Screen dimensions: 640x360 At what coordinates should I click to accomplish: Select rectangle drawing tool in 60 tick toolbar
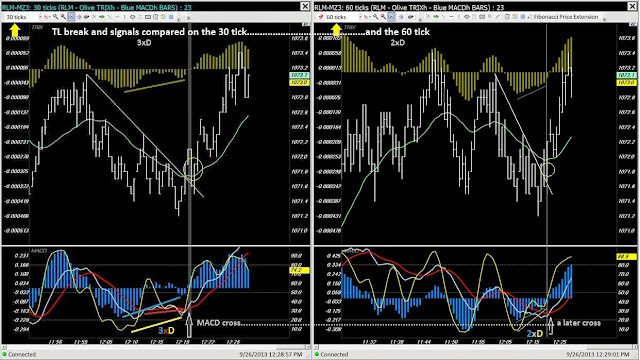pos(482,17)
